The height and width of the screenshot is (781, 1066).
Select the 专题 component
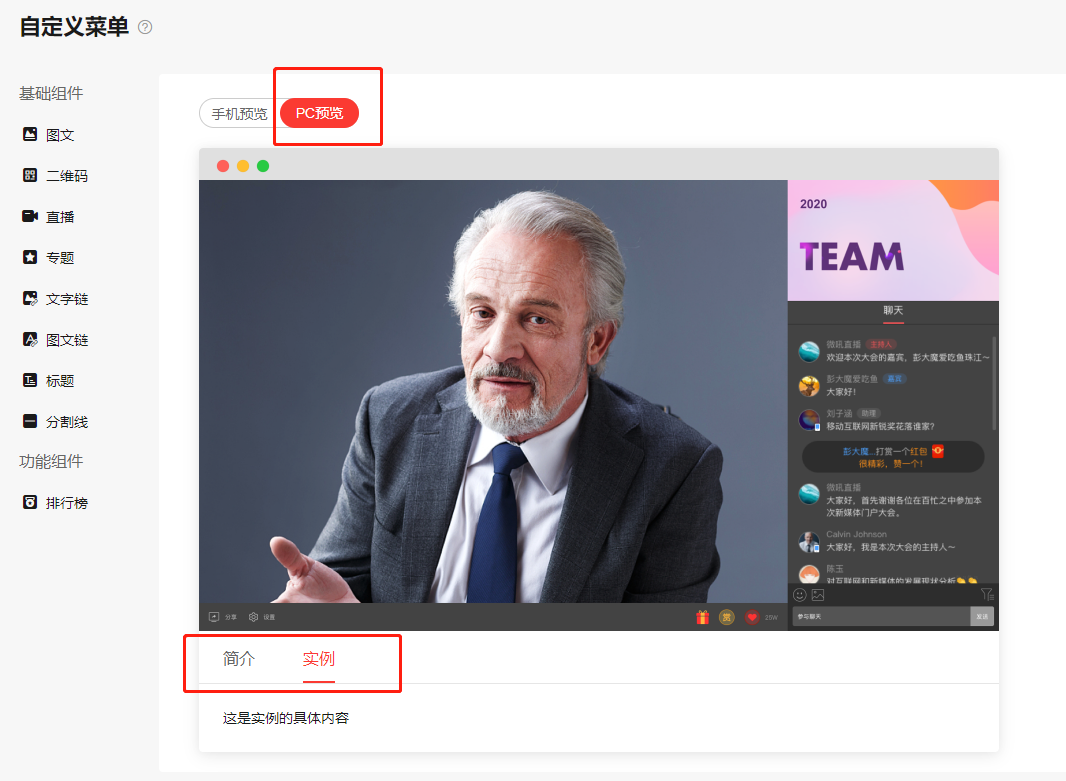tap(48, 258)
